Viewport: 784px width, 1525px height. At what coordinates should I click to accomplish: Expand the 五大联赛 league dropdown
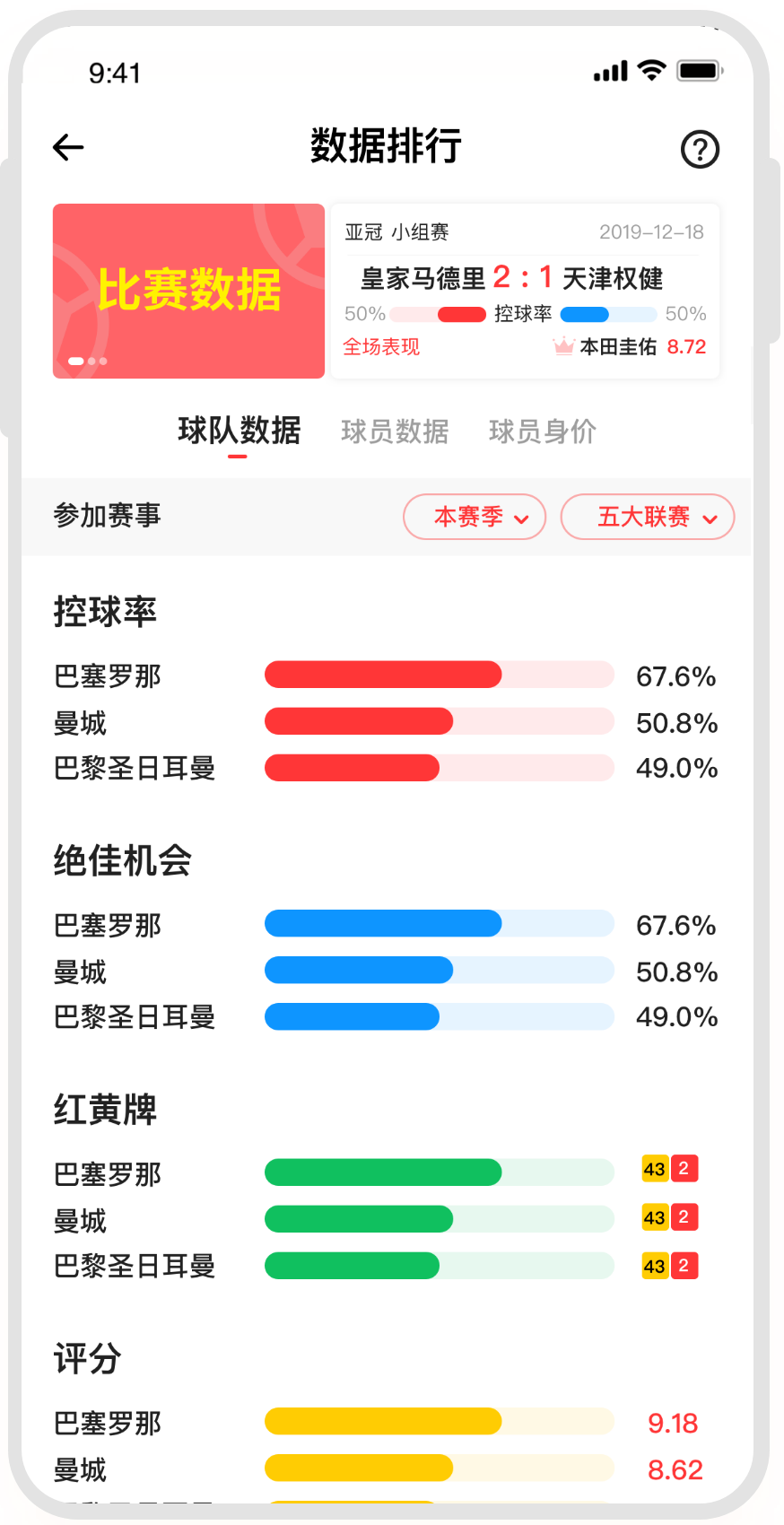647,517
